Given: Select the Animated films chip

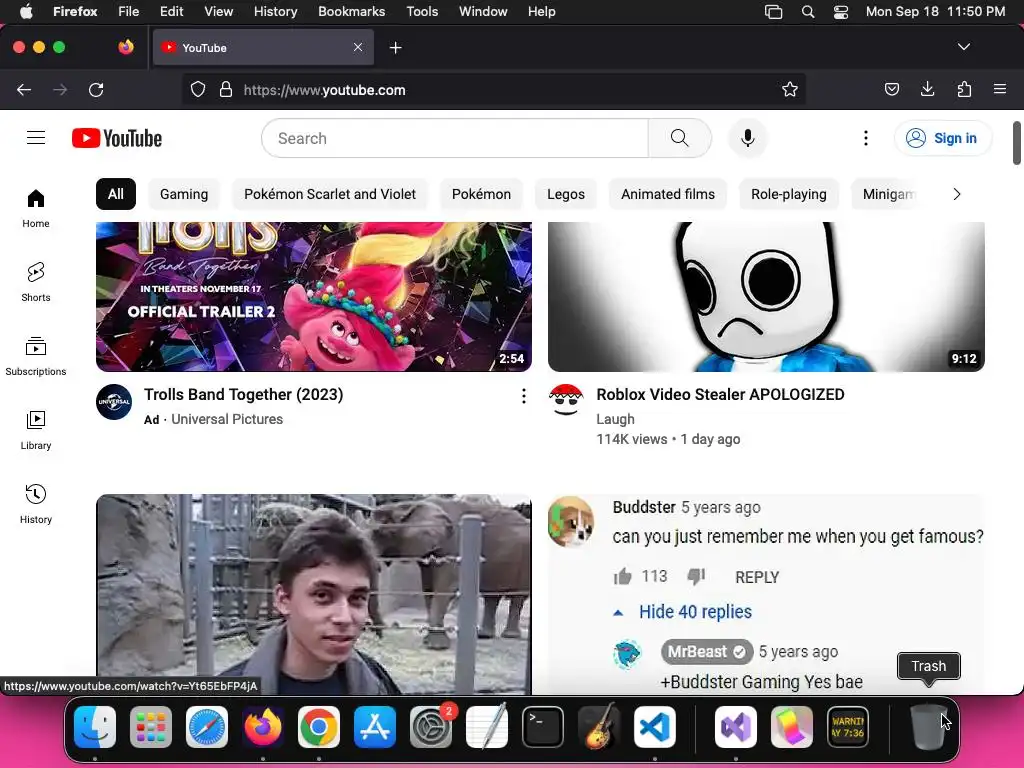Looking at the screenshot, I should point(667,194).
